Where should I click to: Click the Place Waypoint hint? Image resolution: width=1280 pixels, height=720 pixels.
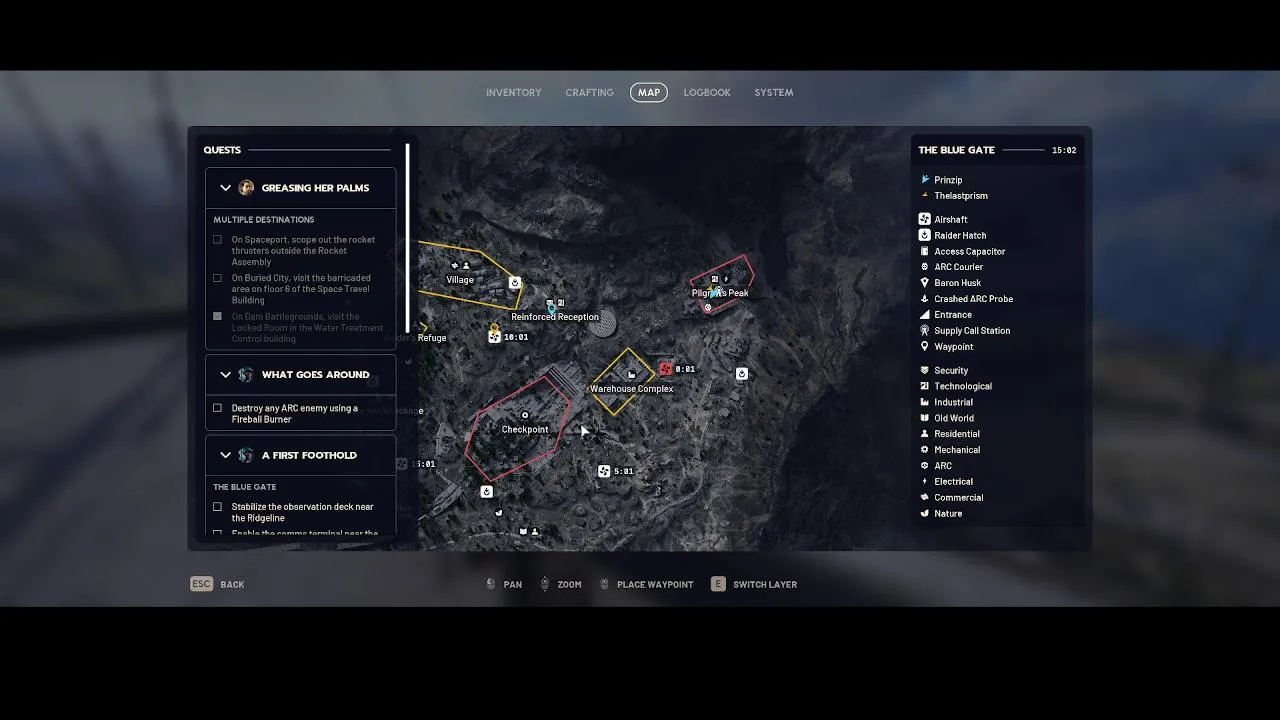click(x=646, y=584)
